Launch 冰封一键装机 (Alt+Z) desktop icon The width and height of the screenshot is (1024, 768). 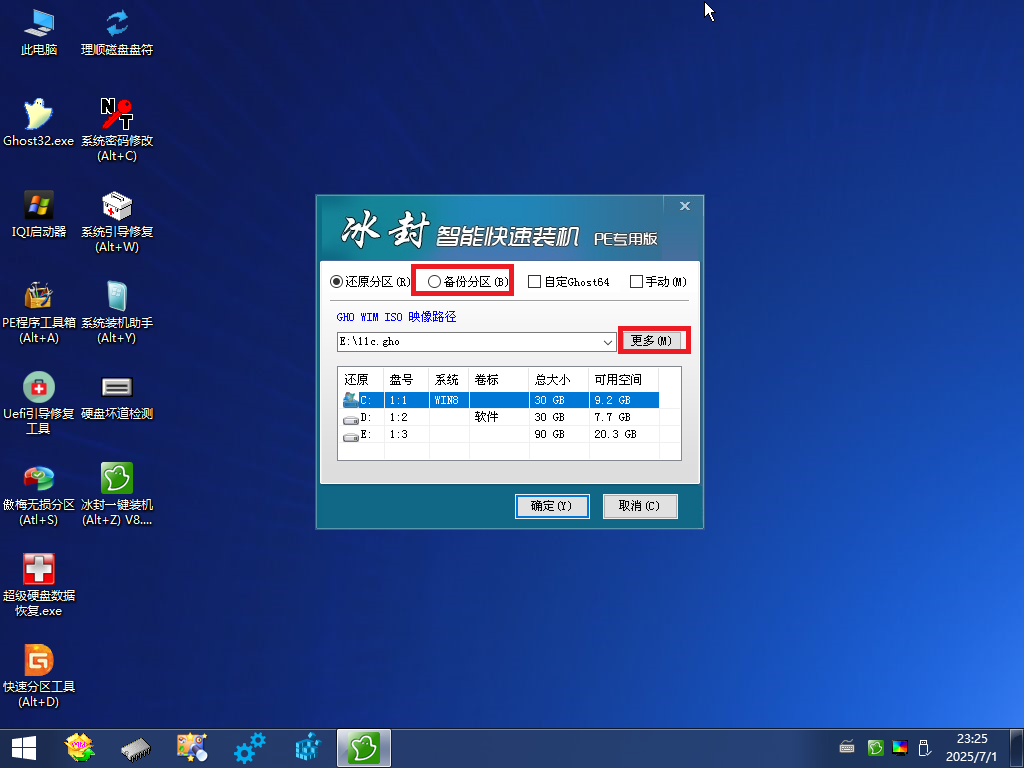click(117, 494)
